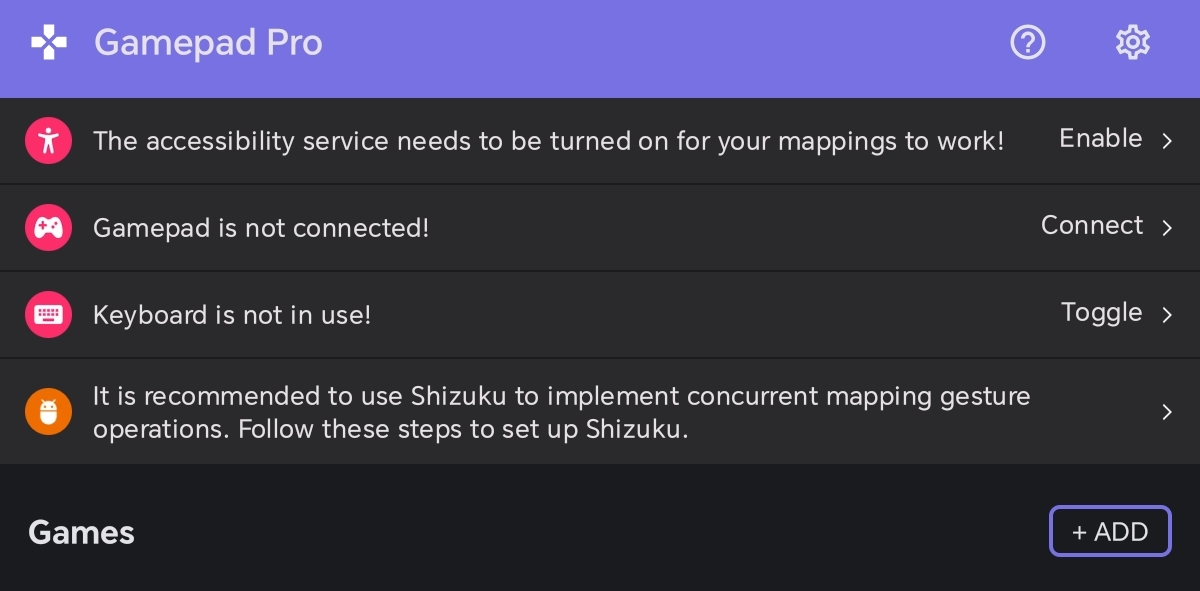Open the chevron on the Shizuku row

coord(1167,412)
